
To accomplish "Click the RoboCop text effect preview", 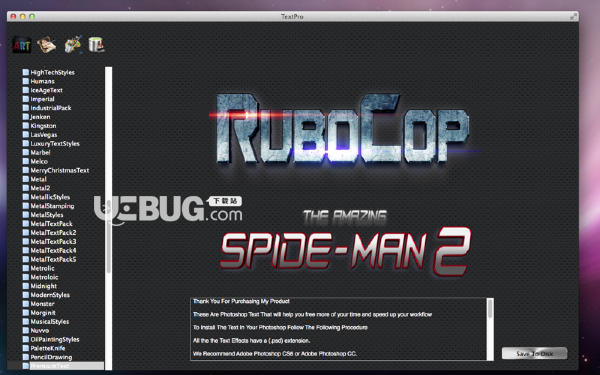I will 343,129.
